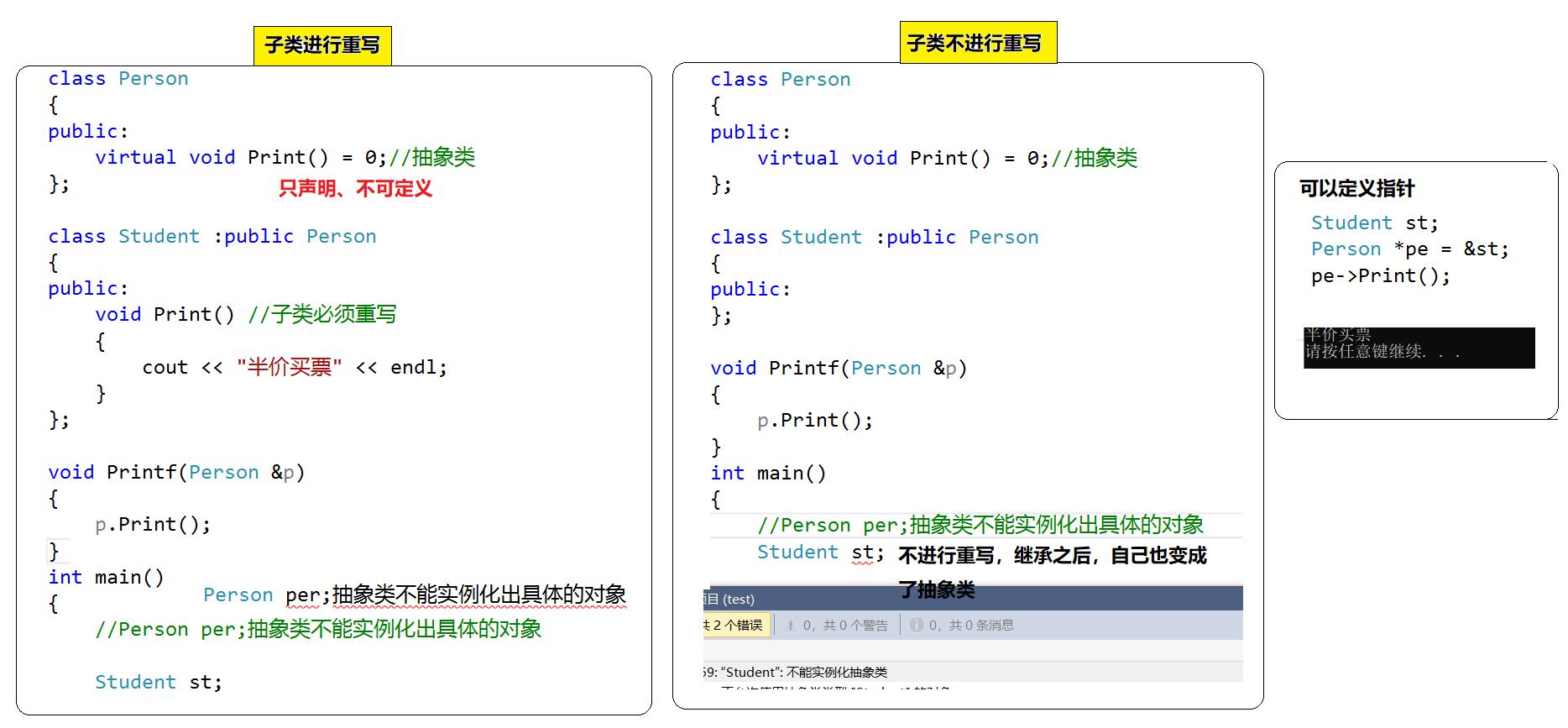Click 'class Person' in the 子类进行重写 panel
1568x728 pixels.
(118, 79)
